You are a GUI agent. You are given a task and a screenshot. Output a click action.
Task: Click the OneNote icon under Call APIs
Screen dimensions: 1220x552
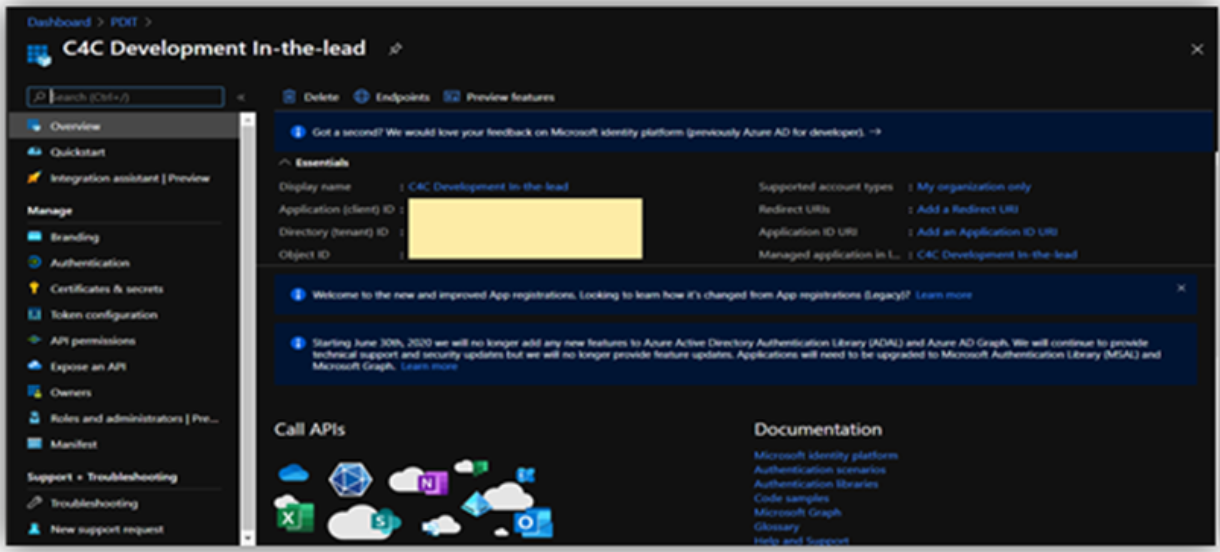(432, 484)
